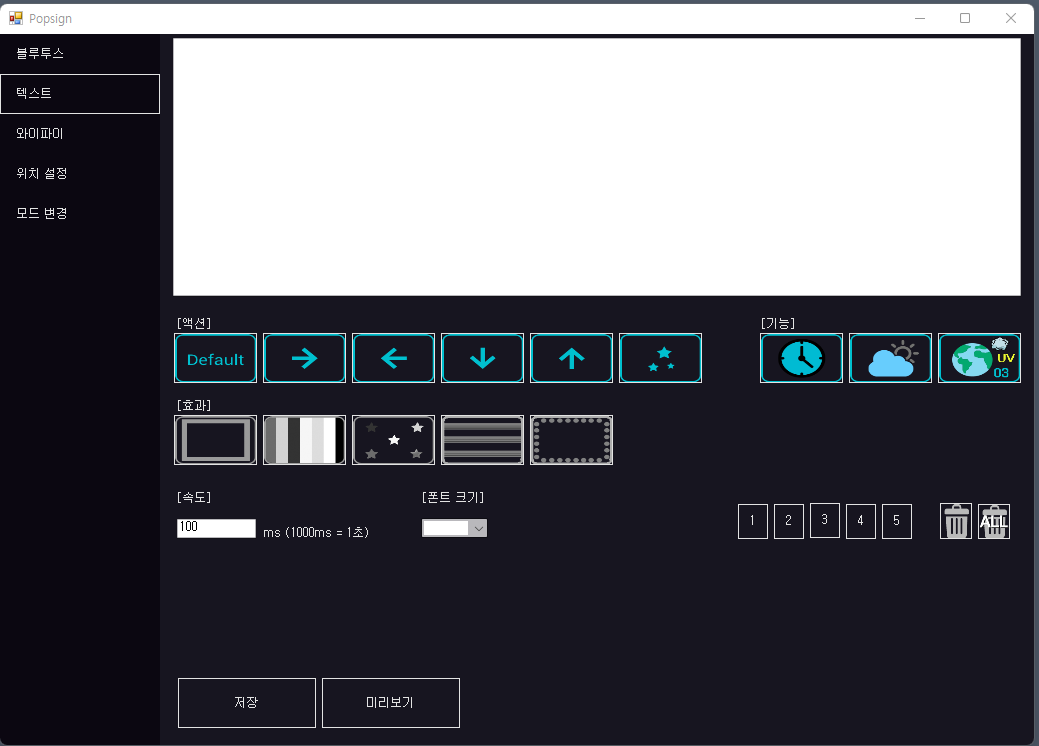Click the delete ALL trash icon

point(994,521)
